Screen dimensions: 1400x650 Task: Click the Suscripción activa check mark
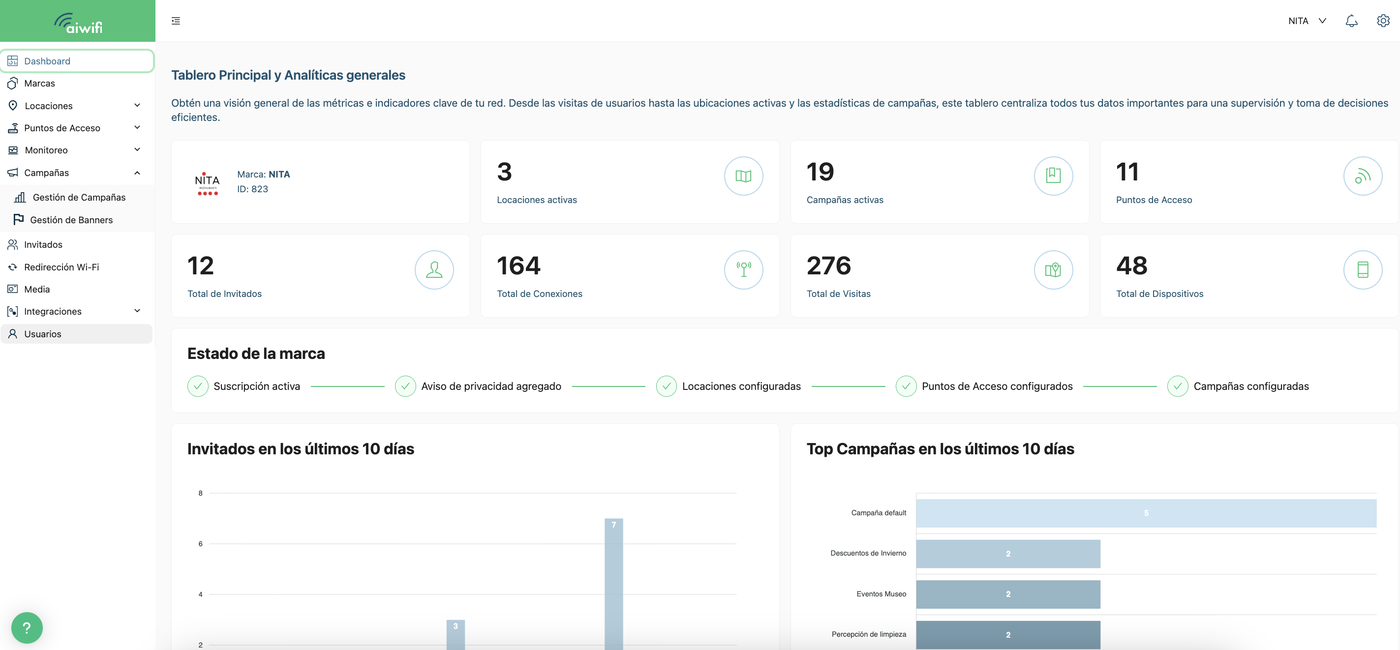[x=198, y=386]
